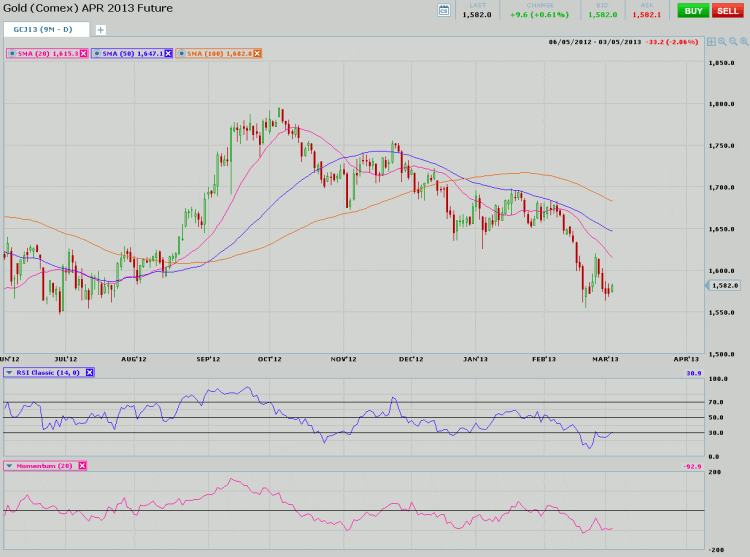
Task: Add a new chart tab with plus
Action: [100, 30]
